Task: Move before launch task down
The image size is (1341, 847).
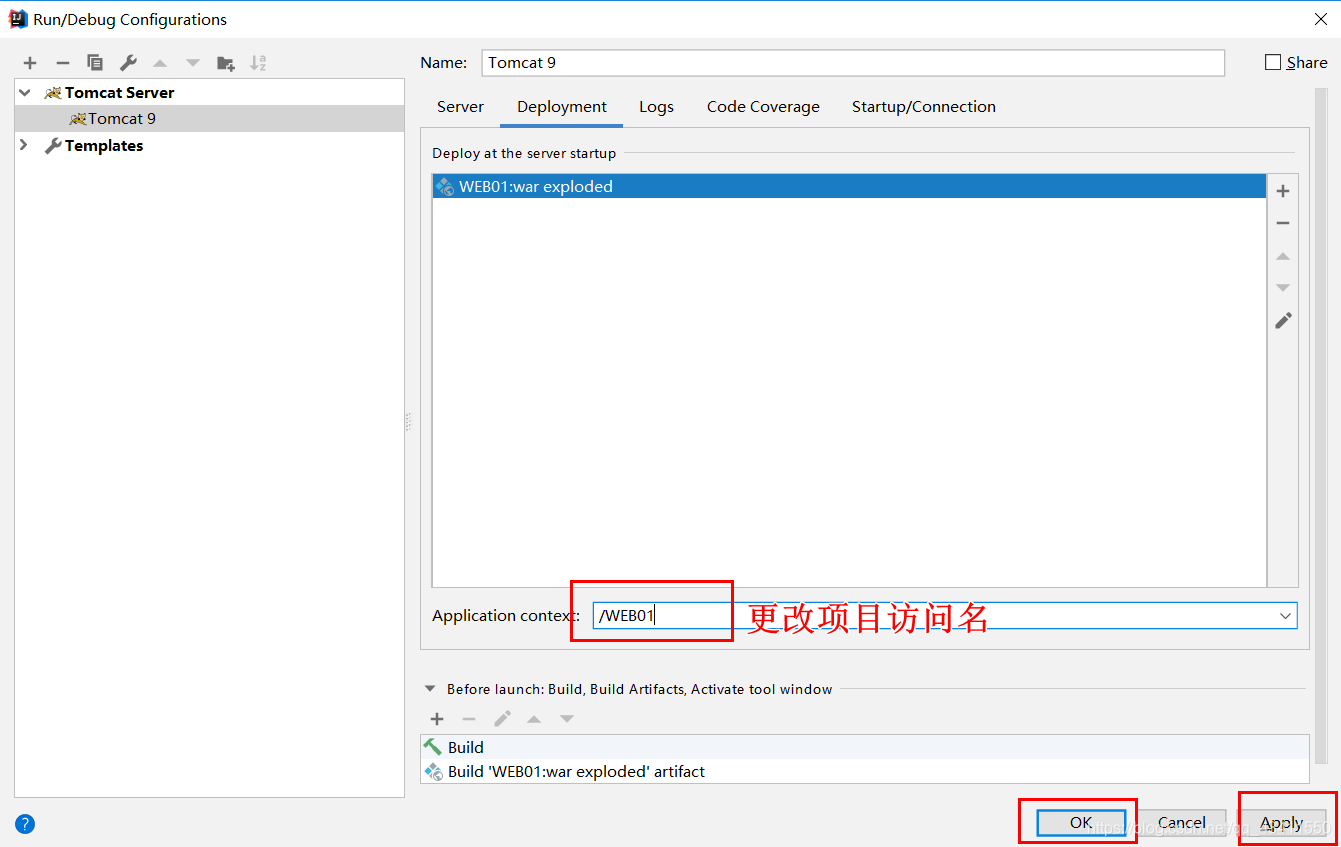Action: pos(567,719)
